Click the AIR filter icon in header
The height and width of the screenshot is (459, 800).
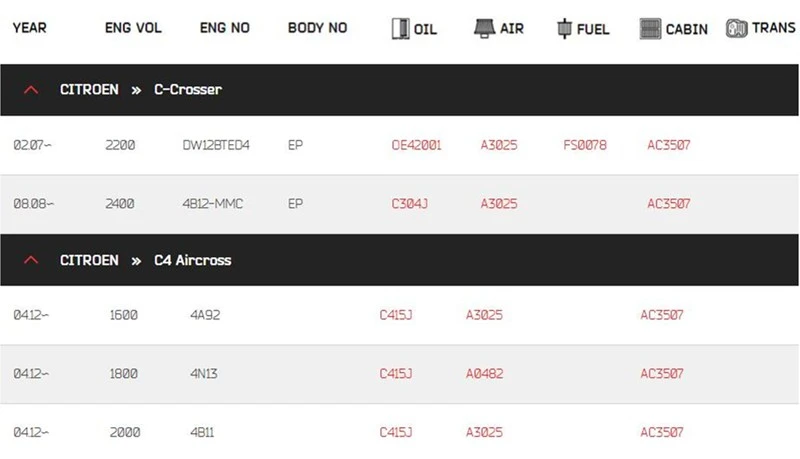click(x=484, y=29)
